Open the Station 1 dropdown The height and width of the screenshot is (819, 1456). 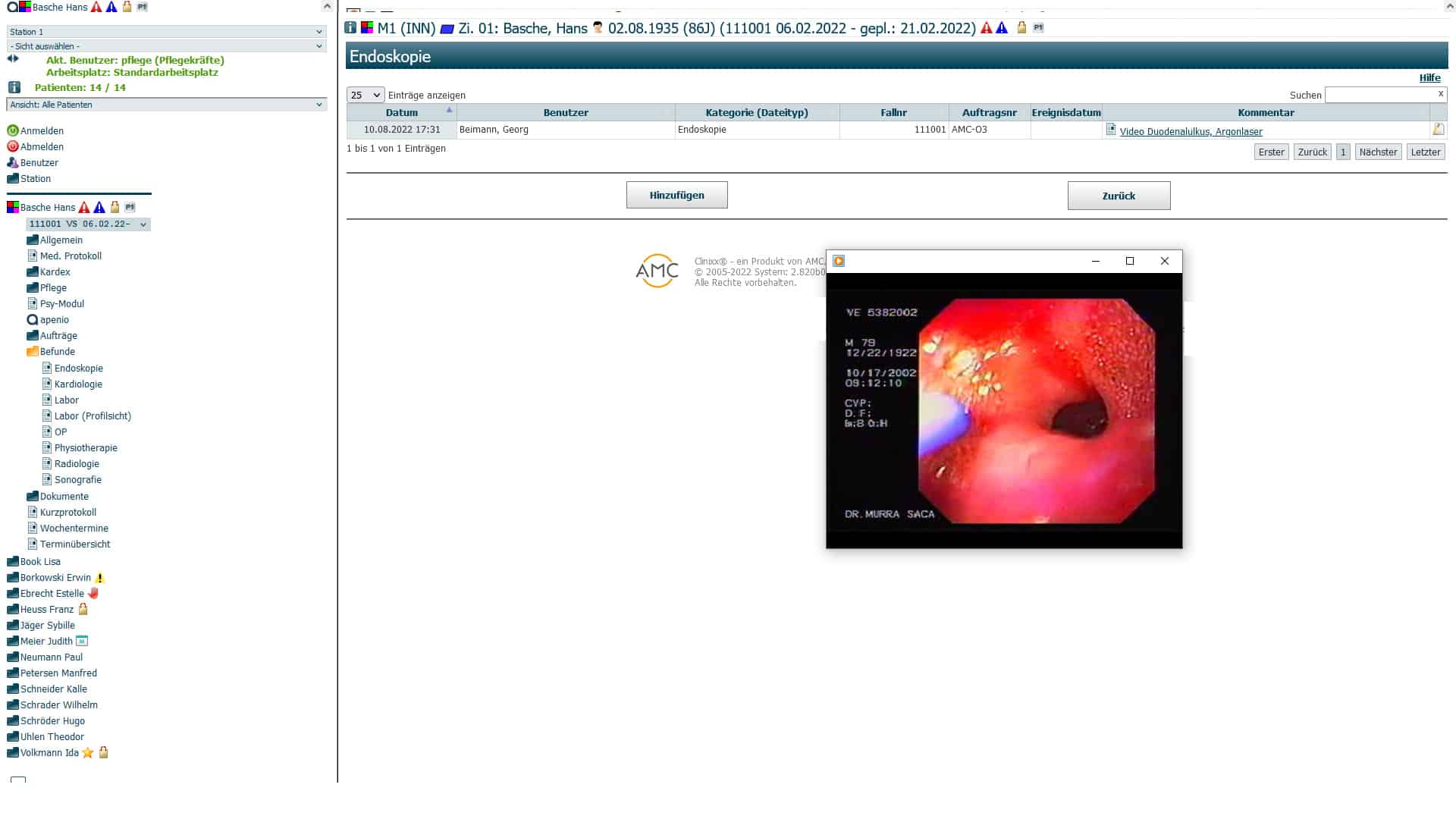coord(166,32)
